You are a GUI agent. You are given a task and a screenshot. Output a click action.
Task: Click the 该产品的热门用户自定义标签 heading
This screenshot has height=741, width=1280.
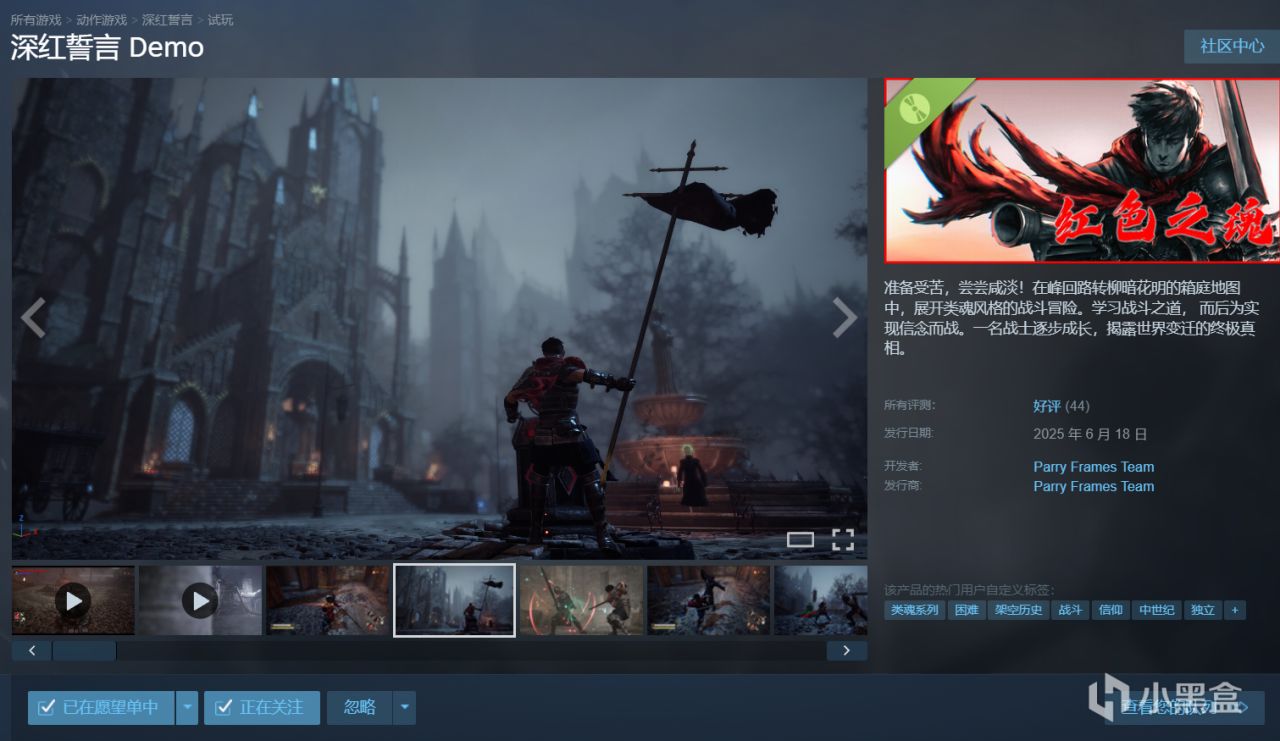969,590
